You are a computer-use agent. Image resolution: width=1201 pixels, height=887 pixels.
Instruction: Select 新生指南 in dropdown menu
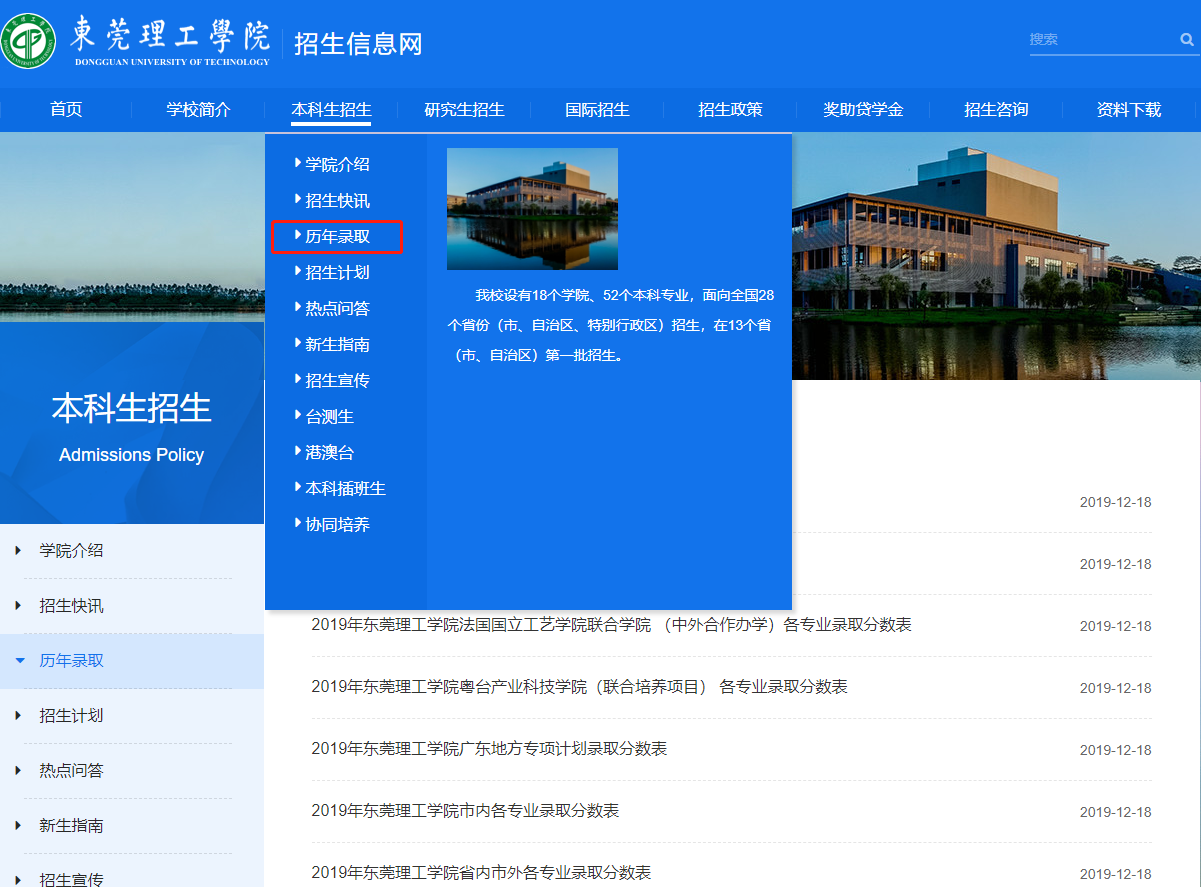(x=337, y=344)
